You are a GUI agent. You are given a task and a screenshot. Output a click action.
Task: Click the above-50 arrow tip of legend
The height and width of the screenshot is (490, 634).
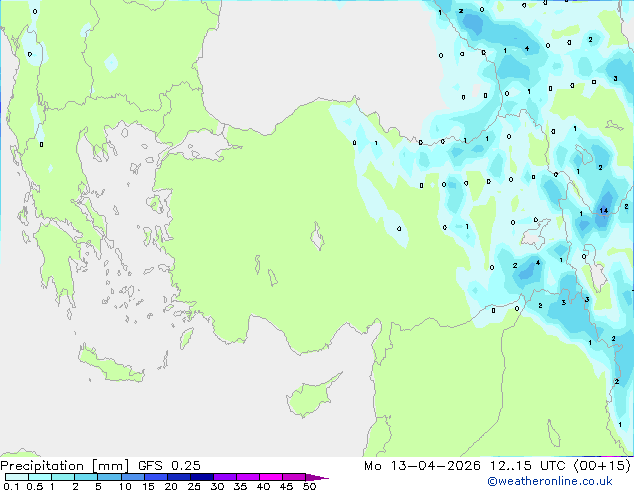[317, 478]
